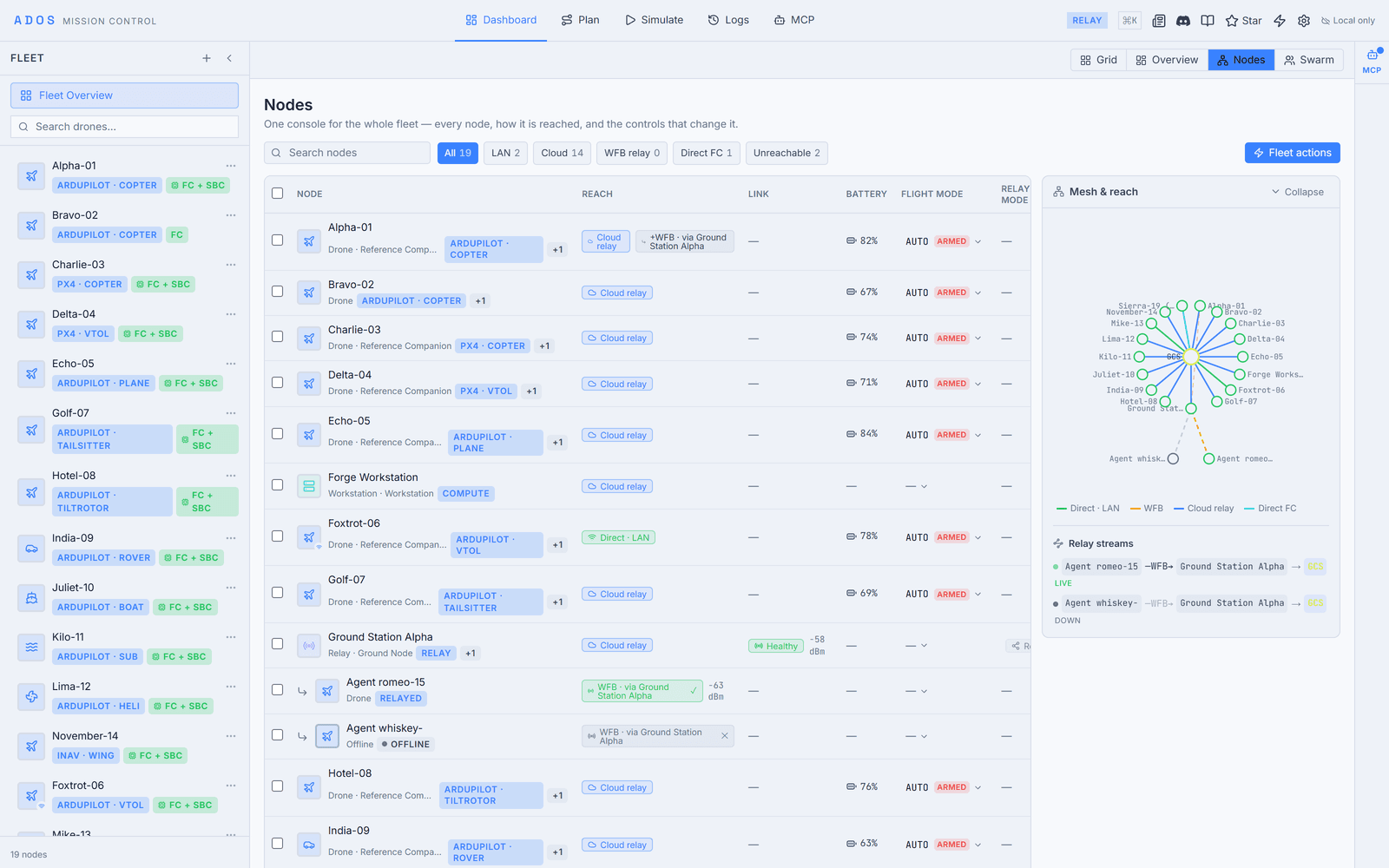This screenshot has width=1389, height=868.
Task: Add a drone with the Fleet plus icon
Action: 207,58
